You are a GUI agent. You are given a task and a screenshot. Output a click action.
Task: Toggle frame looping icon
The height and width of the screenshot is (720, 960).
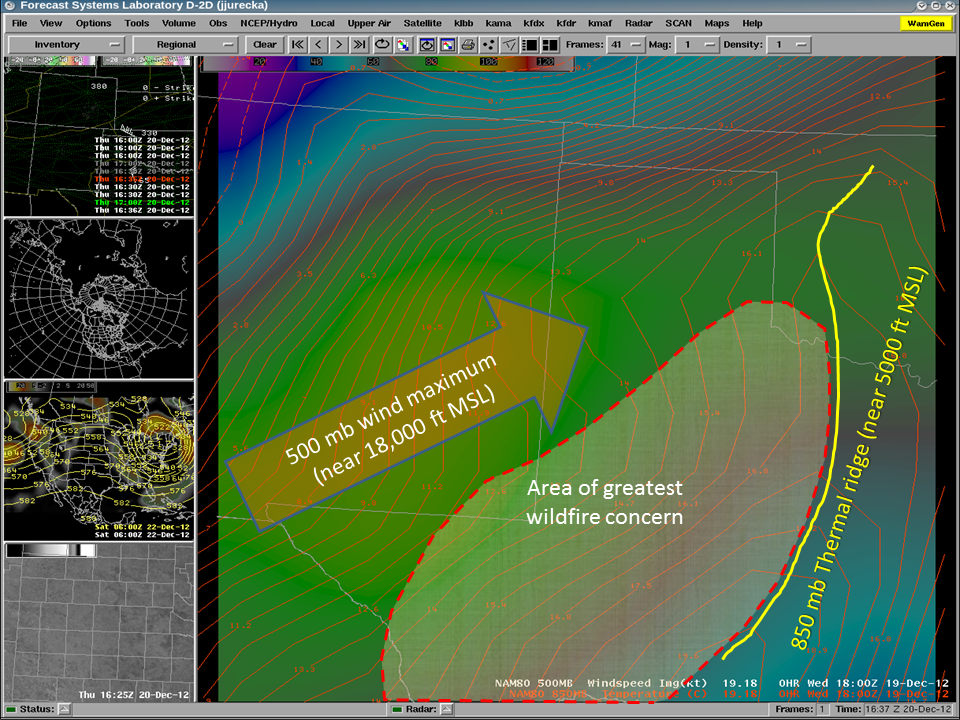click(383, 45)
